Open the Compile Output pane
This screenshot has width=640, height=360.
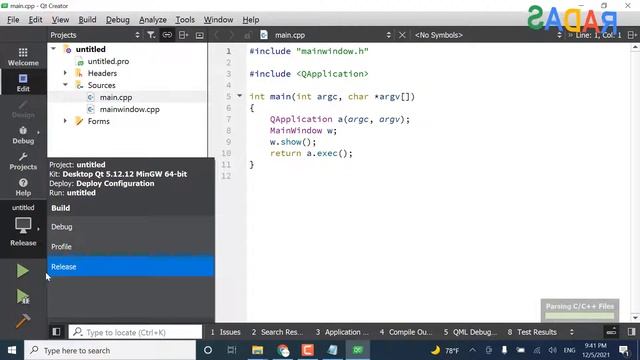coord(406,332)
